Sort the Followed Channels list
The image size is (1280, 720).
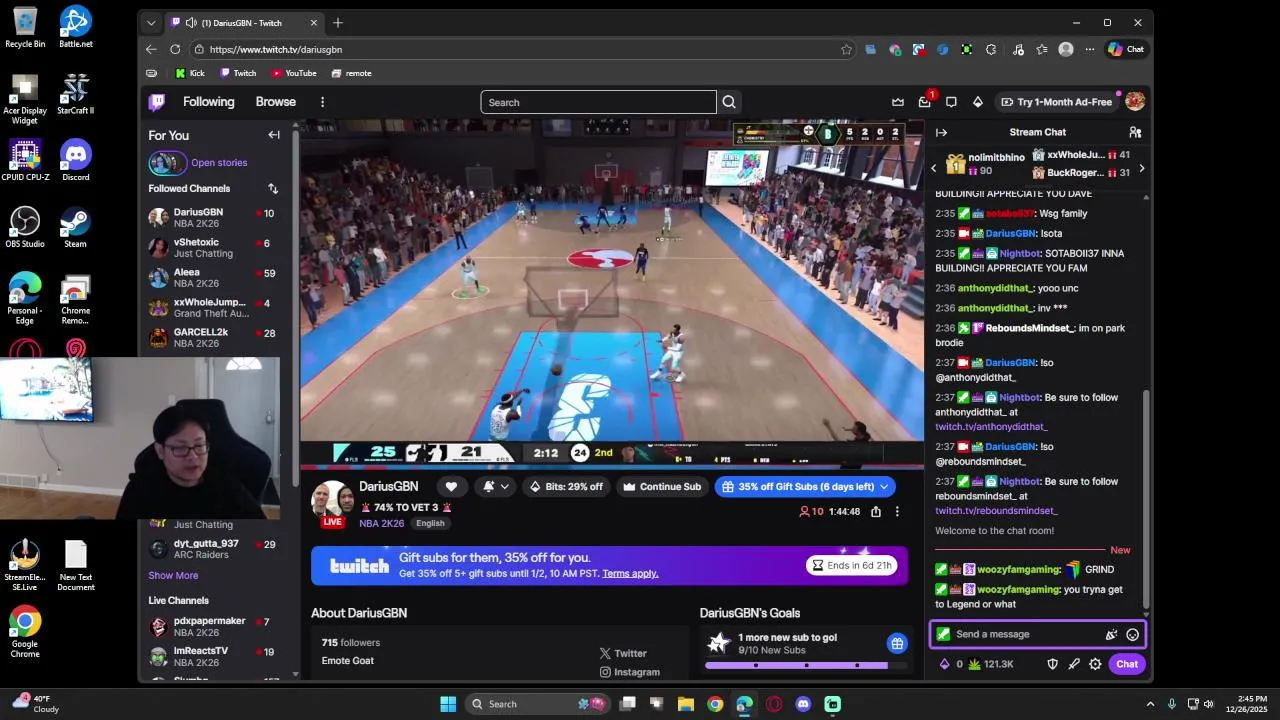tap(273, 188)
